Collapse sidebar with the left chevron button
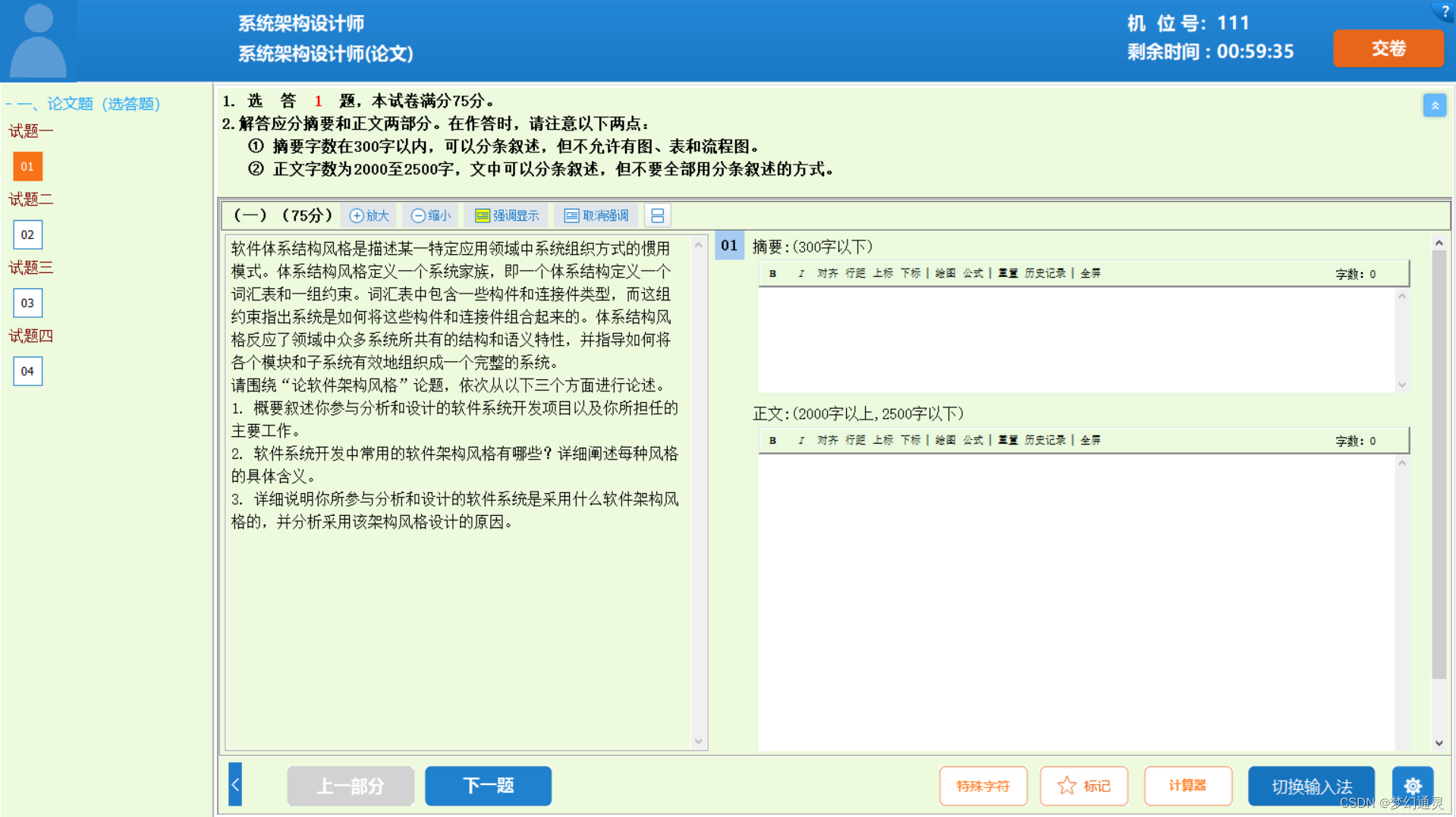The height and width of the screenshot is (817, 1456). [235, 784]
